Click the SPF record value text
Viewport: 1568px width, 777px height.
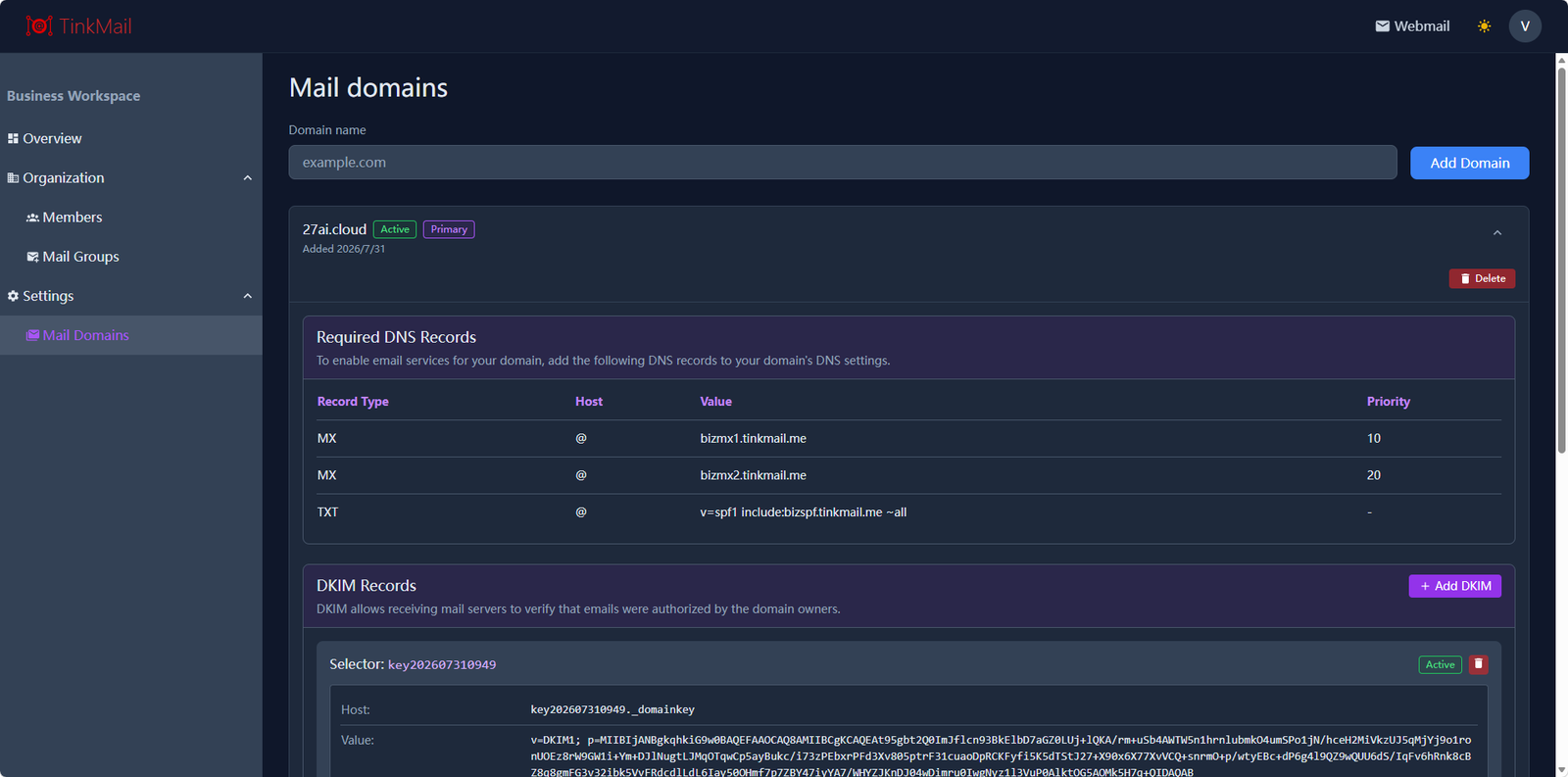pyautogui.click(x=803, y=512)
